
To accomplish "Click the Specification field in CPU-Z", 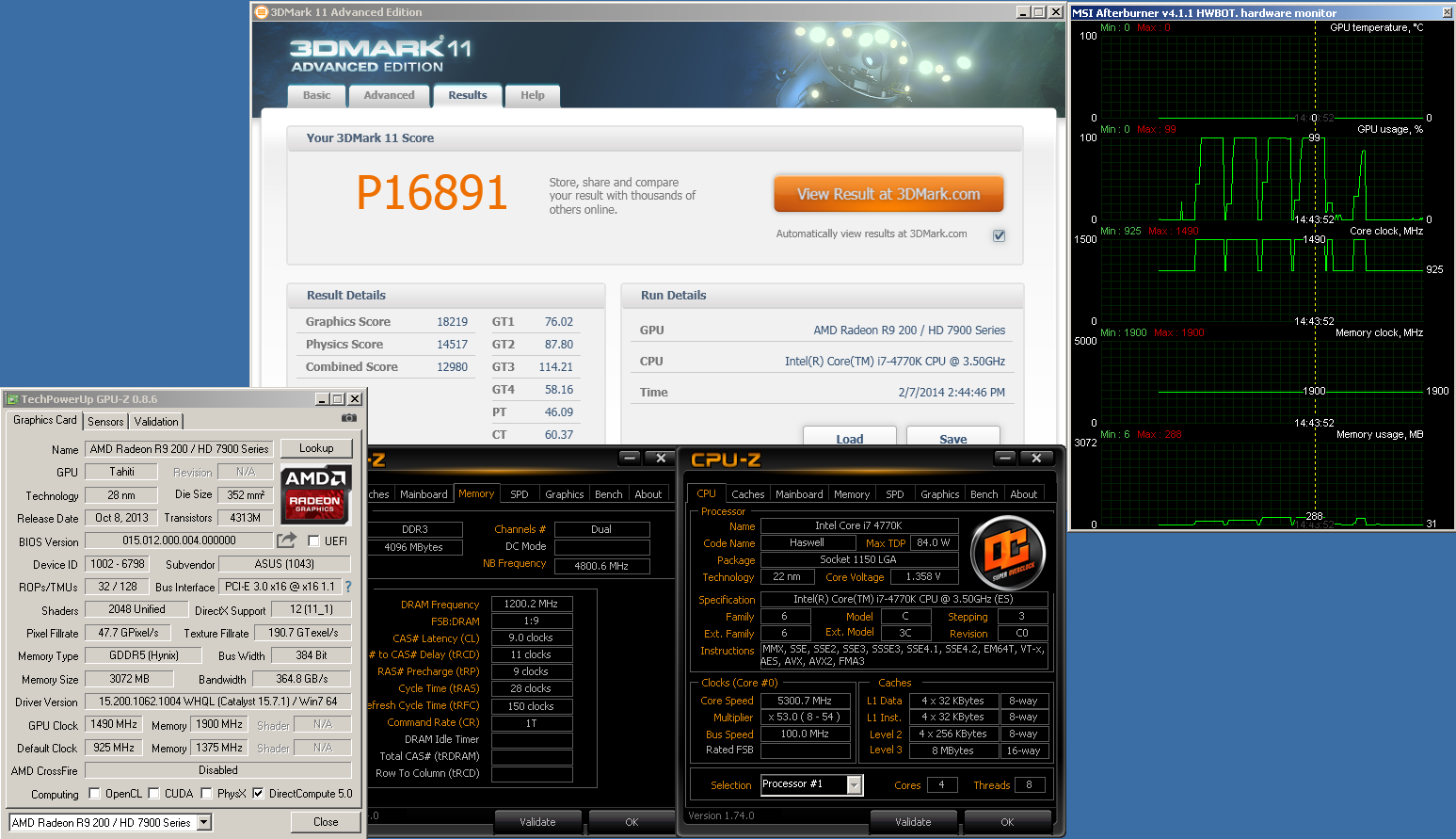I will [x=904, y=599].
